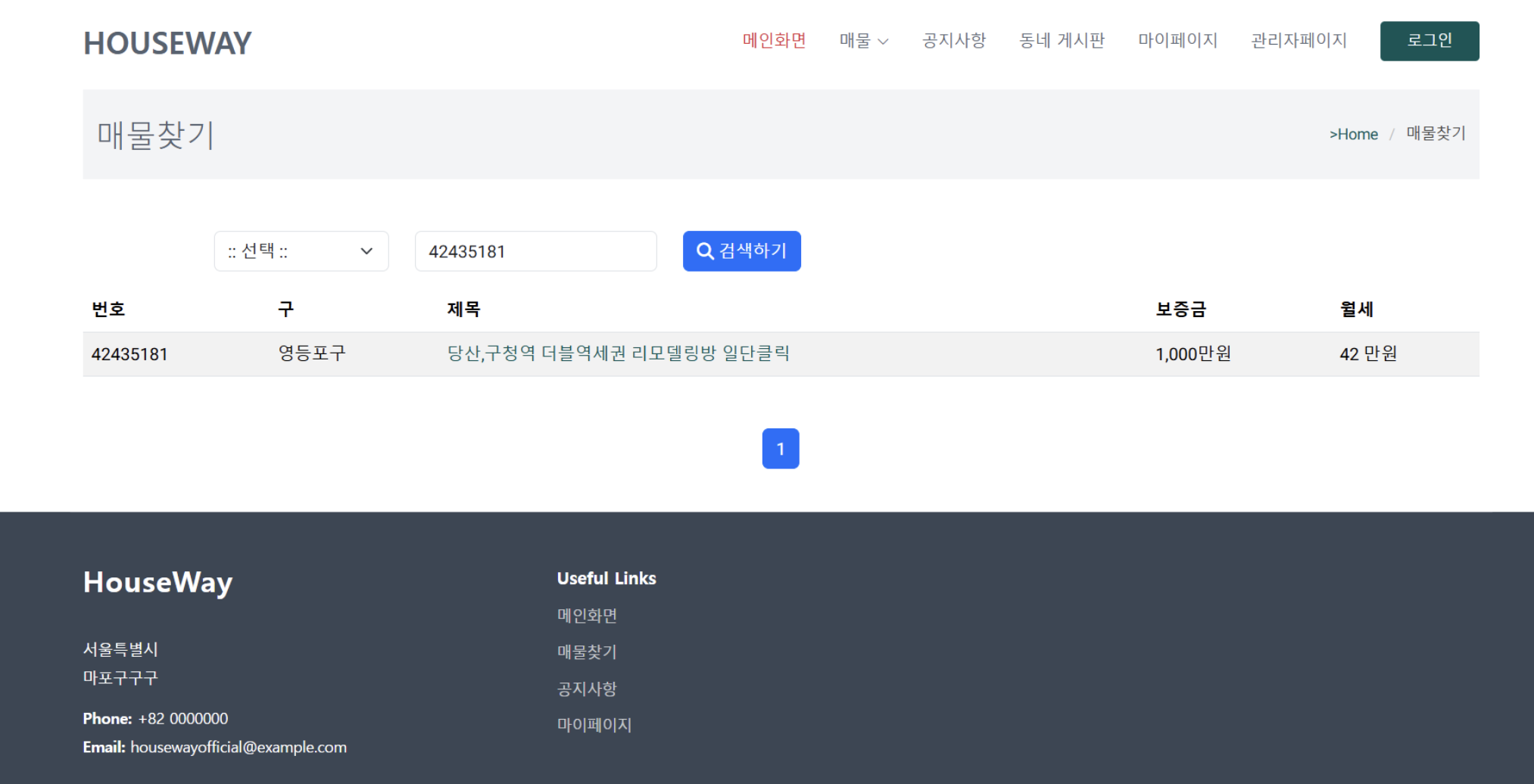Go to 관리자페이지
This screenshot has width=1534, height=784.
pos(1299,41)
